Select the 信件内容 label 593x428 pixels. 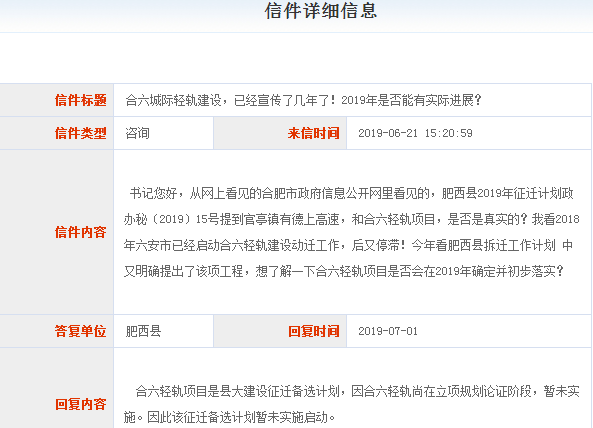81,232
